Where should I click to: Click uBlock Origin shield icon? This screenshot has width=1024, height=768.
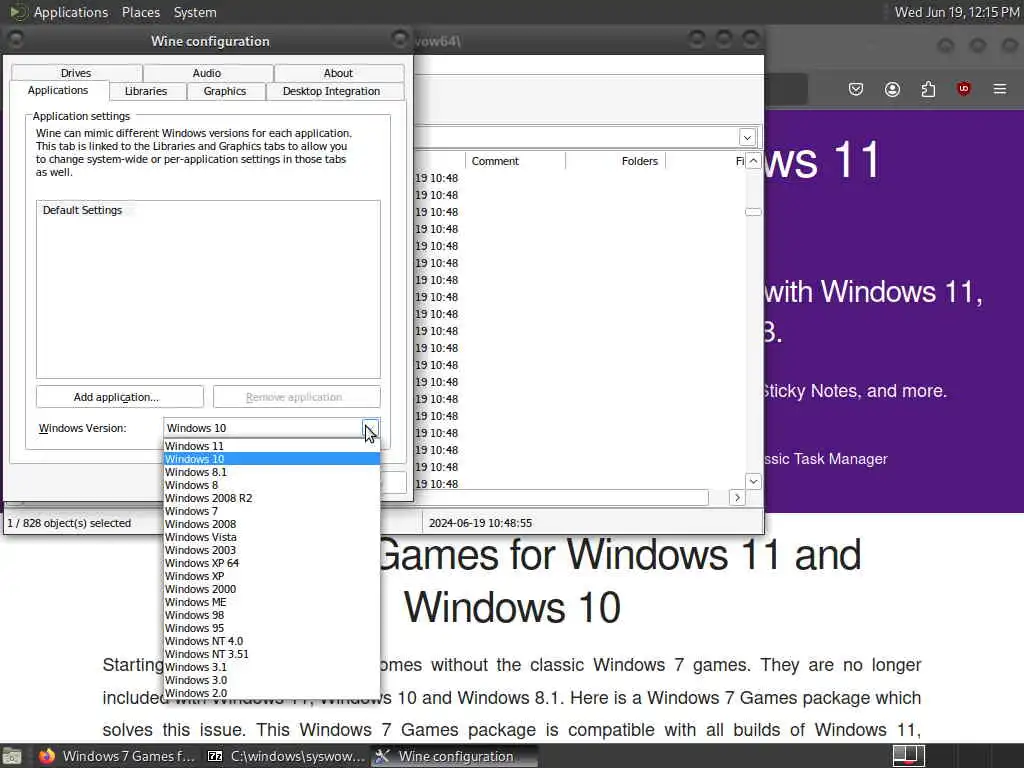coord(963,89)
